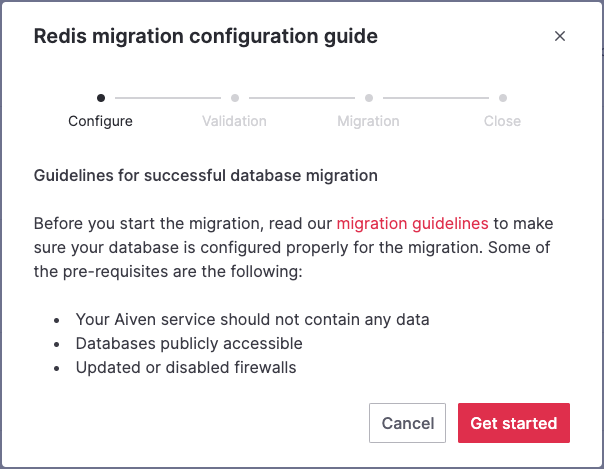
Task: Click the final Close step dot
Action: [x=503, y=98]
